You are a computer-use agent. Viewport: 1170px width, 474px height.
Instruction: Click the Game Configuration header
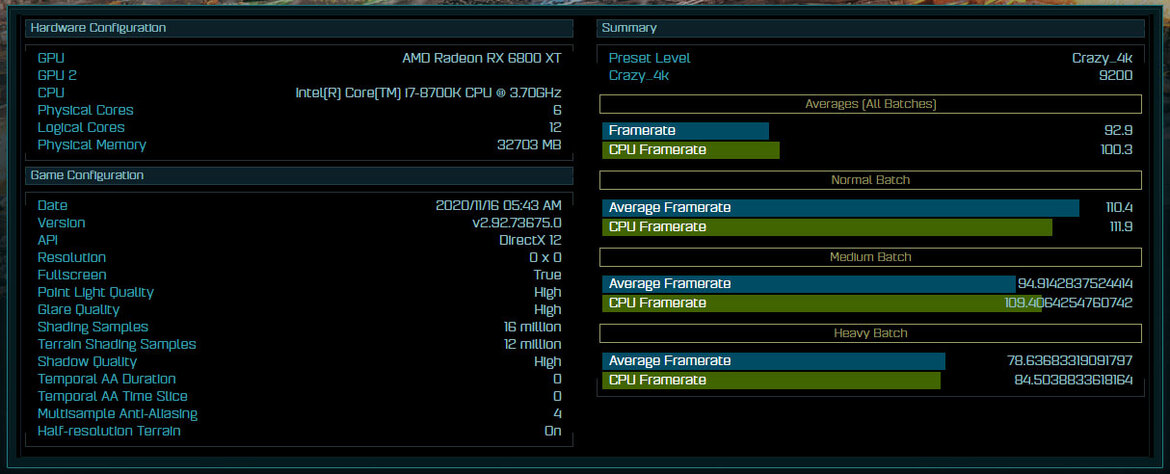[x=299, y=175]
